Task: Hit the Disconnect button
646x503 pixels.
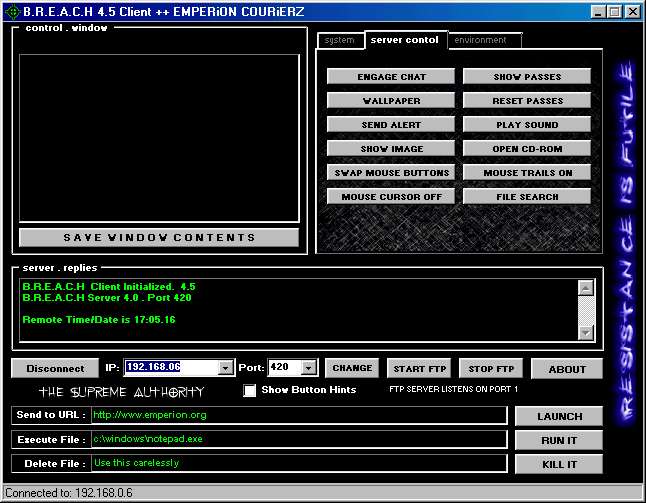Action: (x=55, y=368)
